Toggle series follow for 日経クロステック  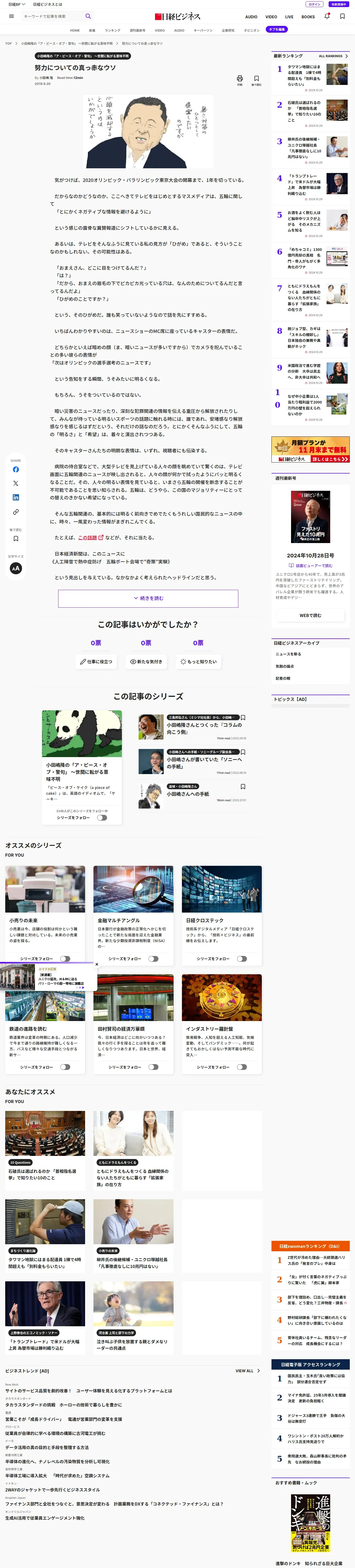(x=242, y=959)
